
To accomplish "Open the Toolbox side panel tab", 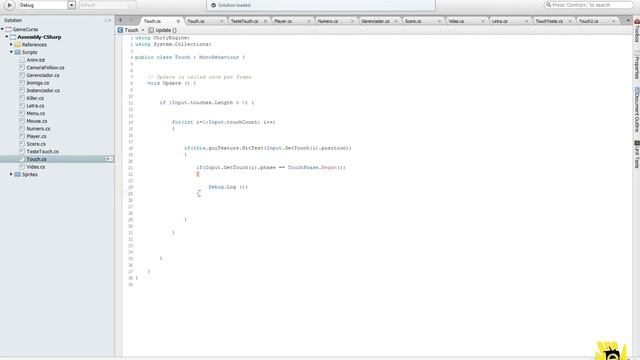I will click(637, 31).
